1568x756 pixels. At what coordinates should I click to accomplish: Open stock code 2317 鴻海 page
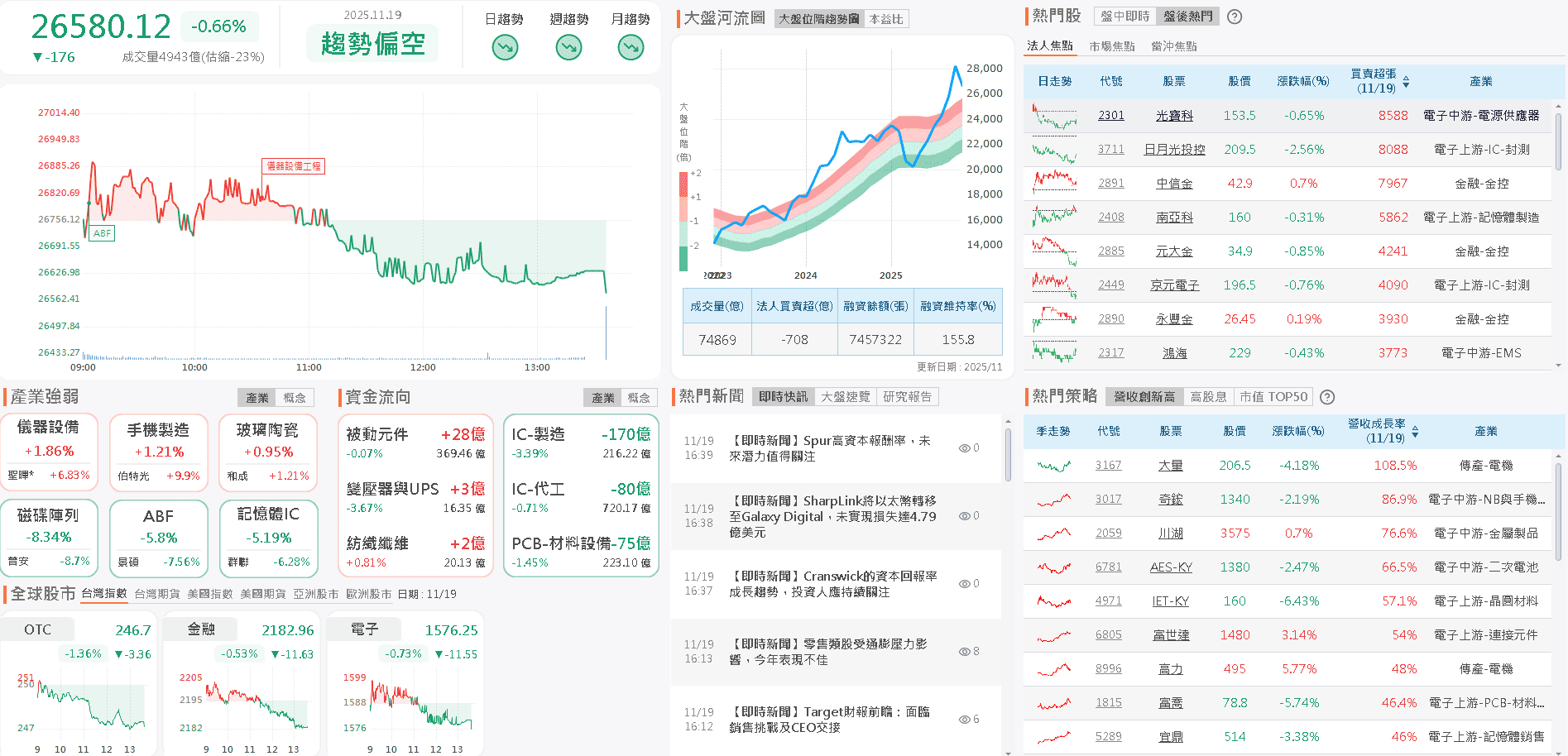click(x=1110, y=352)
